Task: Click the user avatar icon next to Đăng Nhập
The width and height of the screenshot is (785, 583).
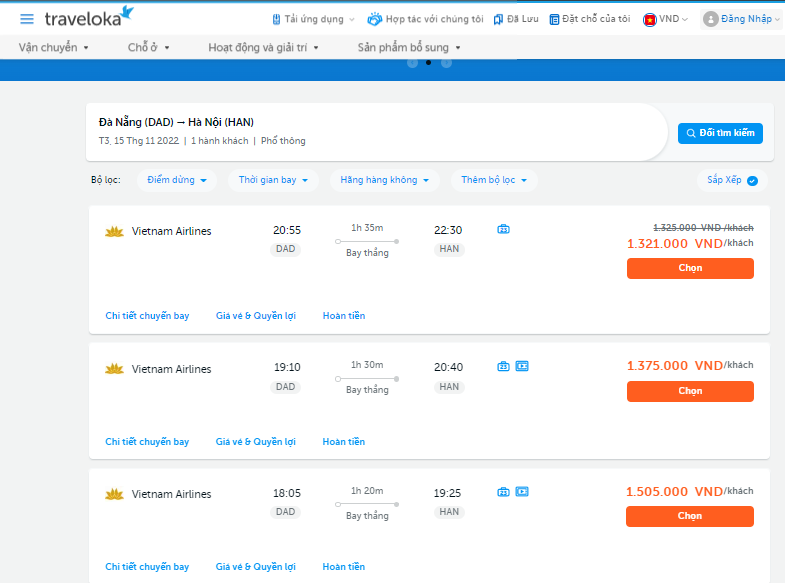Action: 711,19
